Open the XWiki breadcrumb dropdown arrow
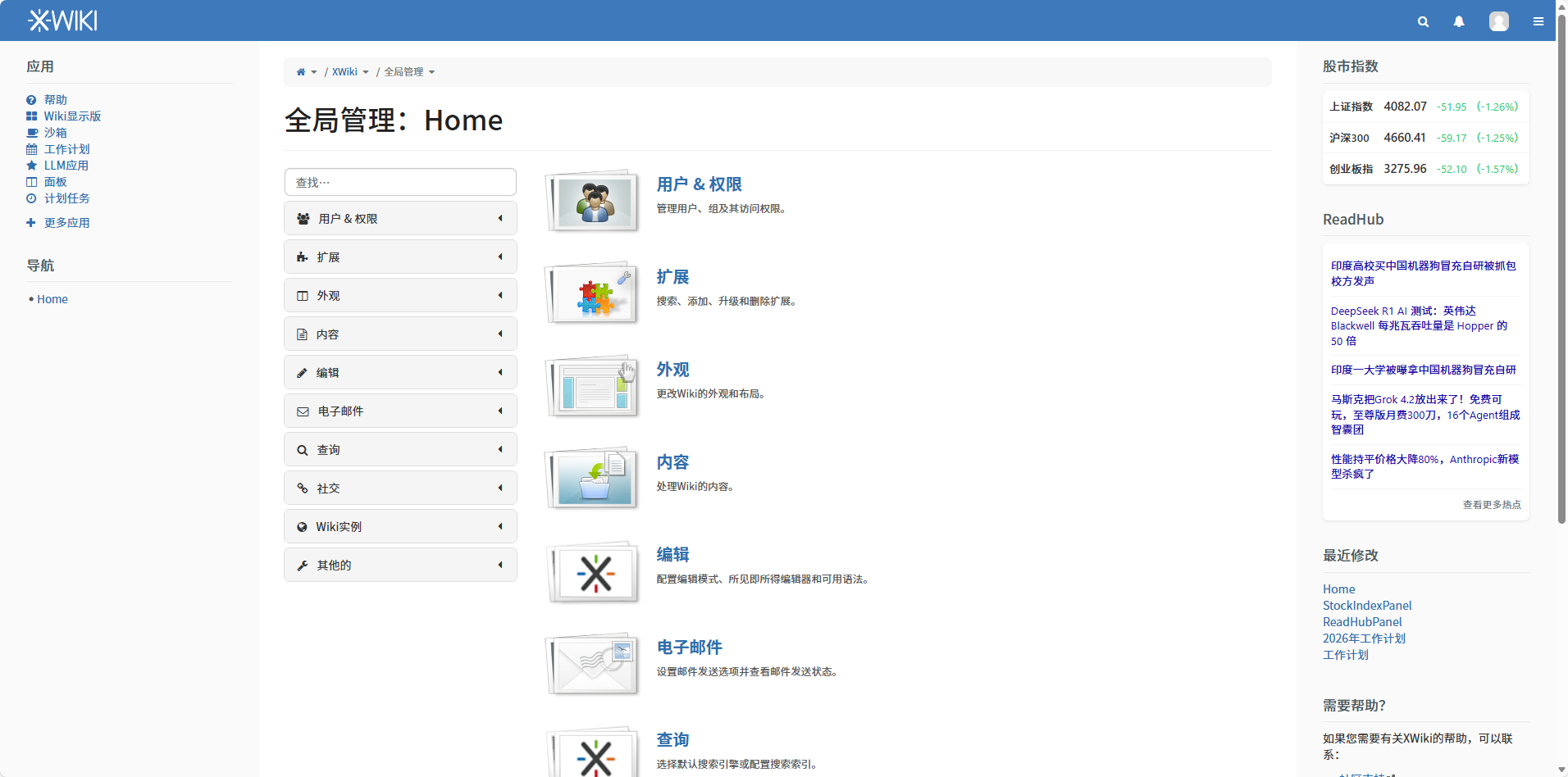1568x777 pixels. (x=366, y=72)
